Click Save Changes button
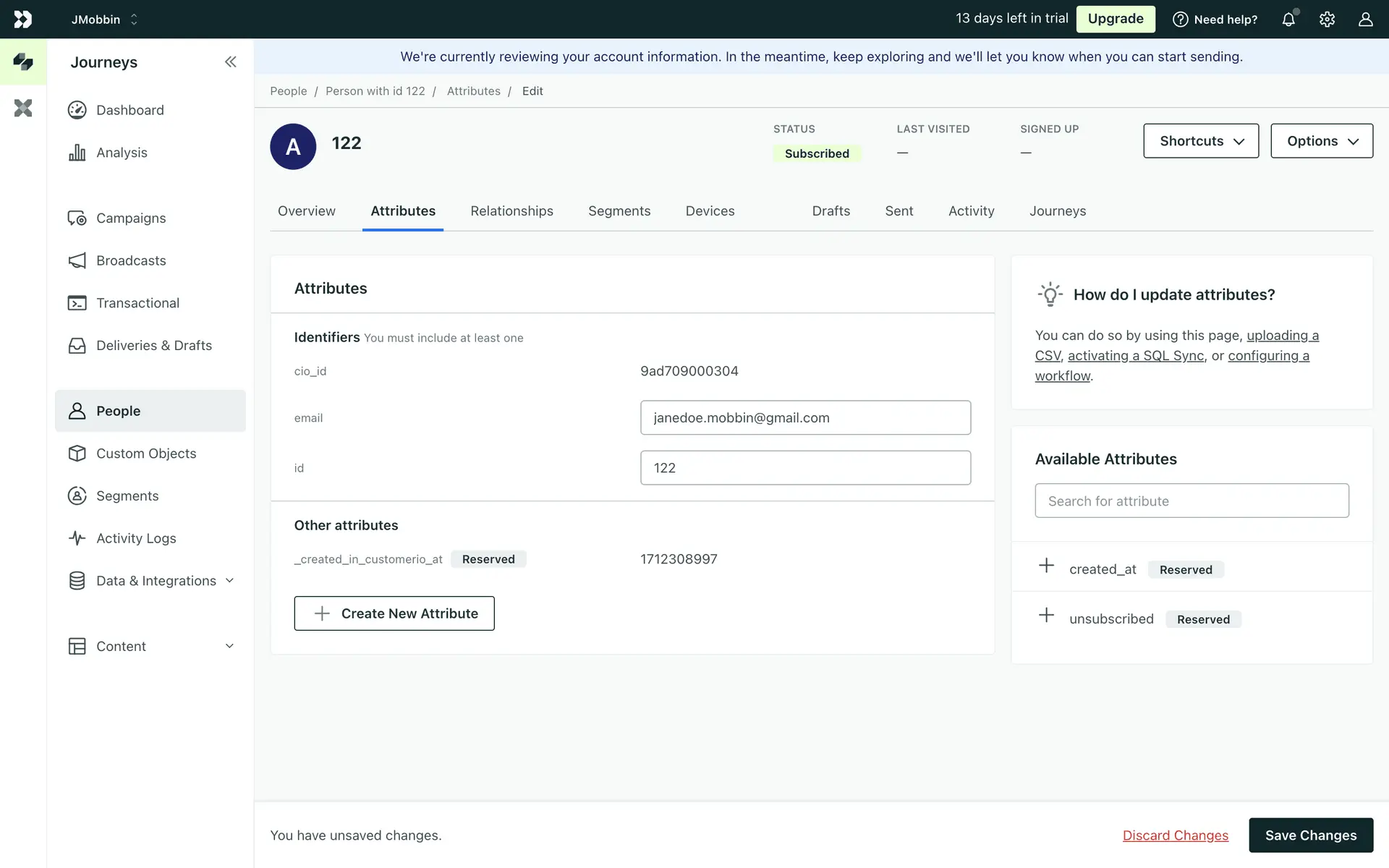This screenshot has height=868, width=1389. point(1310,835)
